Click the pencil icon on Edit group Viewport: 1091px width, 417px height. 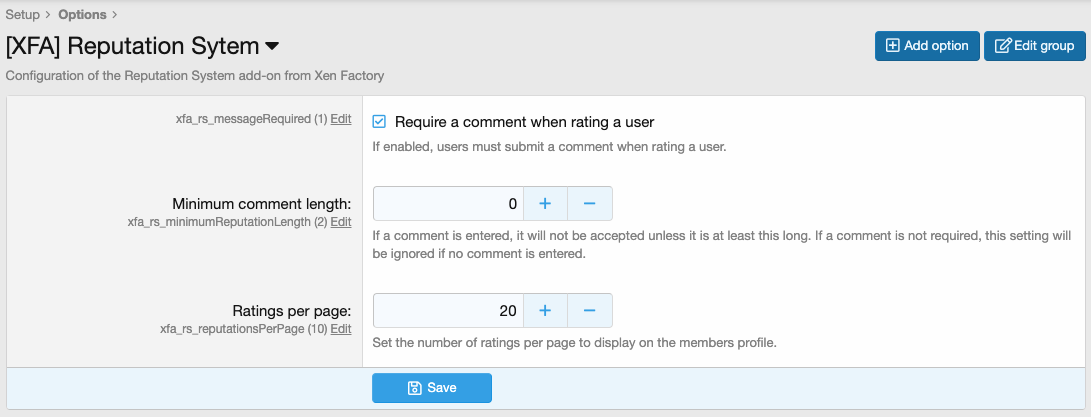[x=1002, y=46]
